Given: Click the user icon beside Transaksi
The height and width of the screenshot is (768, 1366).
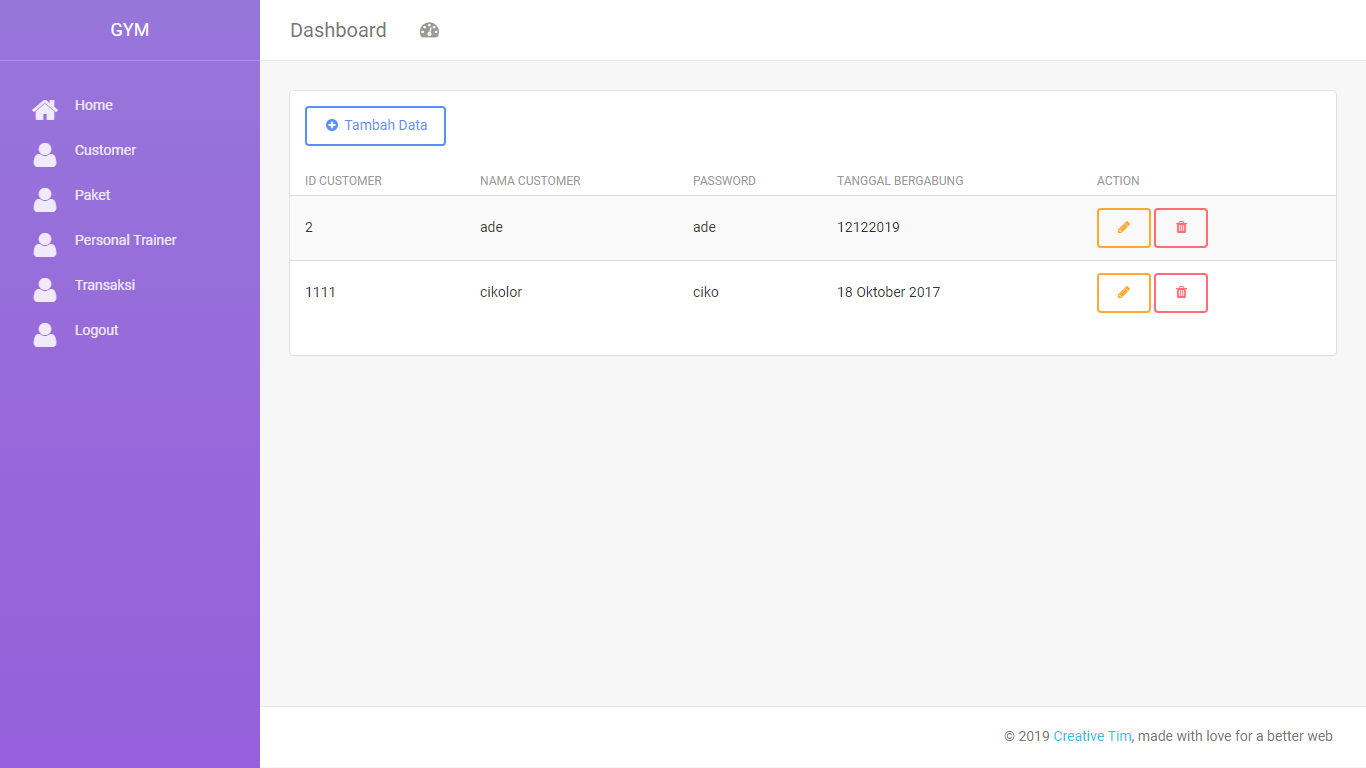Looking at the screenshot, I should coord(45,289).
